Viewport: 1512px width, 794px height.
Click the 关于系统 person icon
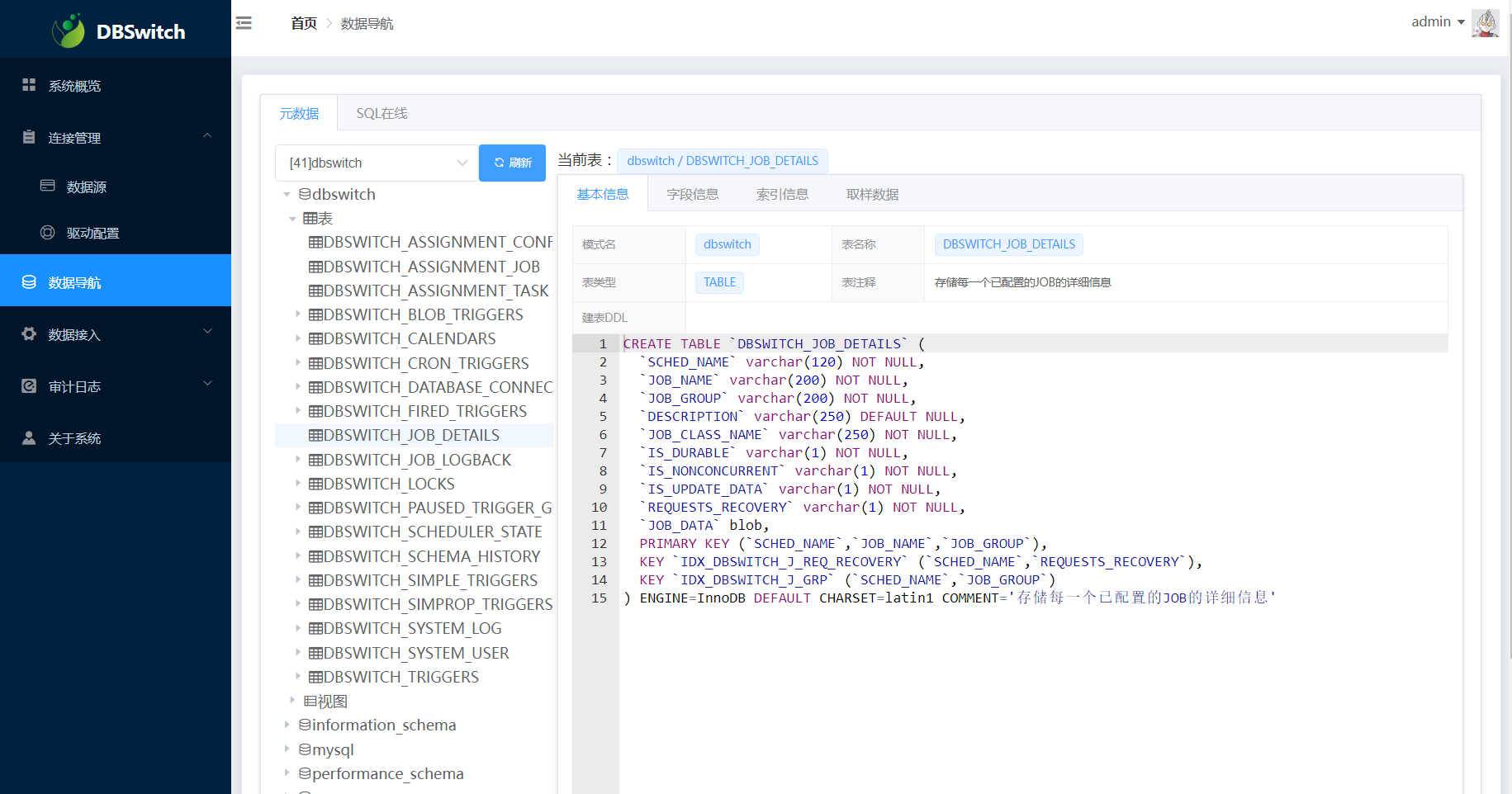(x=29, y=438)
